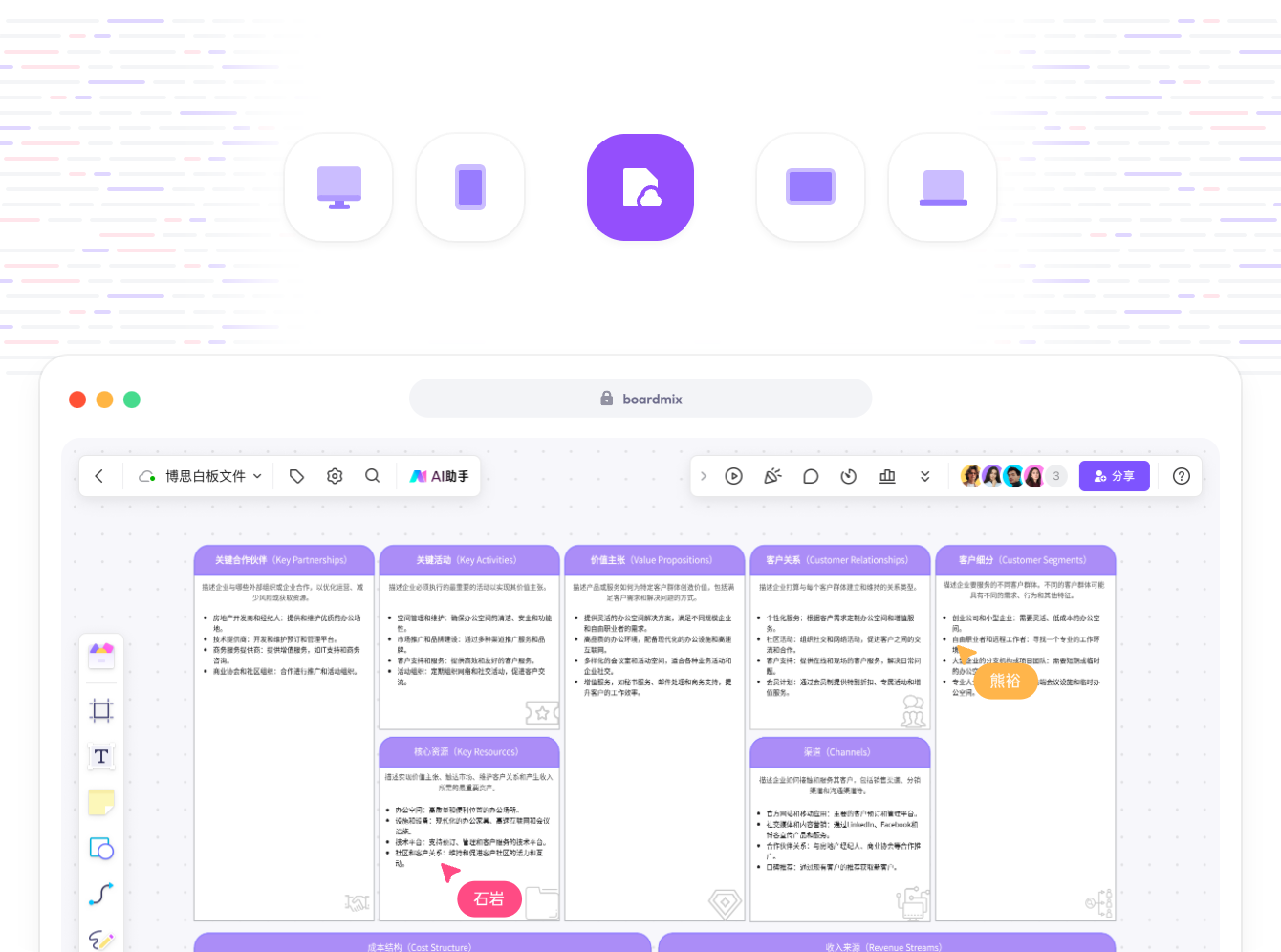Open the 博思白板文件 file name dropdown
The width and height of the screenshot is (1281, 952).
pyautogui.click(x=213, y=476)
